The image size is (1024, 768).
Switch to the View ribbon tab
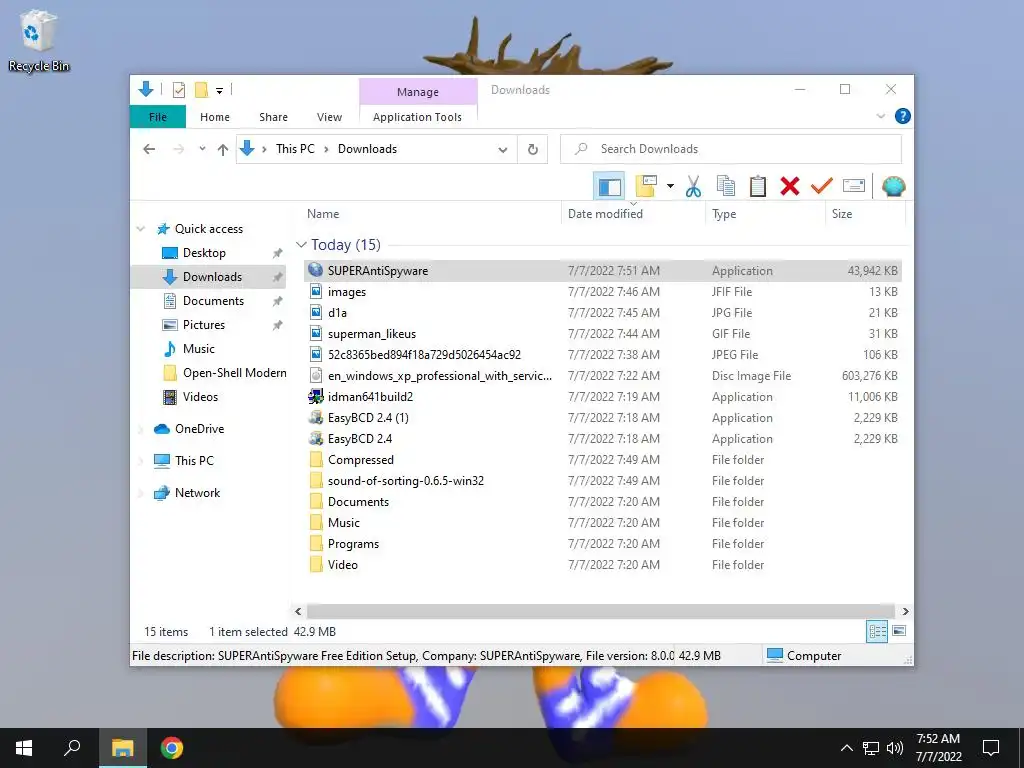click(x=329, y=117)
